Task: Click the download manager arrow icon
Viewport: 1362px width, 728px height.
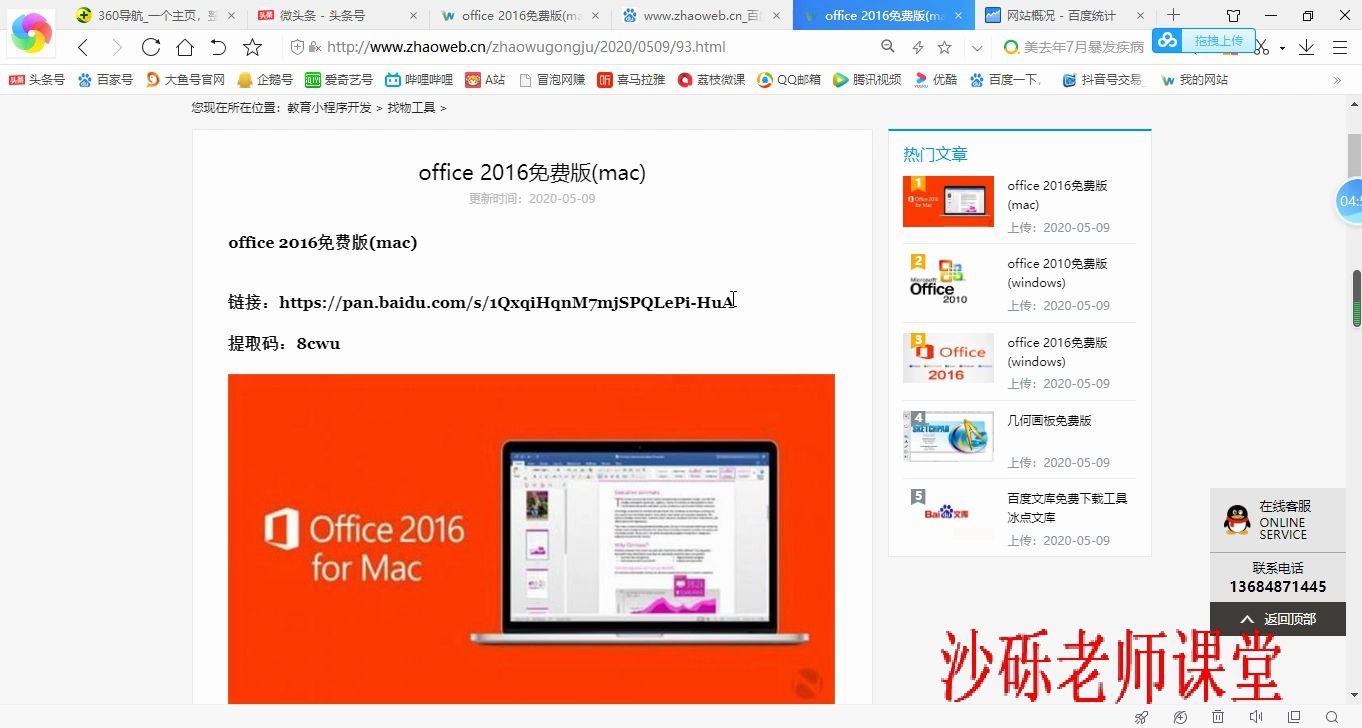Action: tap(1307, 48)
